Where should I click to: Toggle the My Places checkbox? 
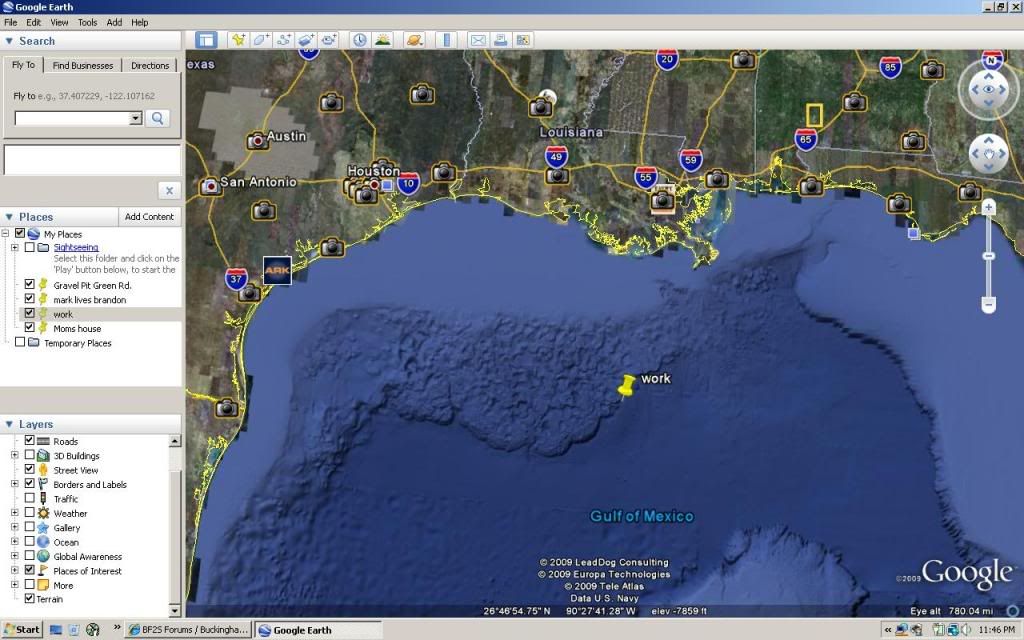(20, 233)
